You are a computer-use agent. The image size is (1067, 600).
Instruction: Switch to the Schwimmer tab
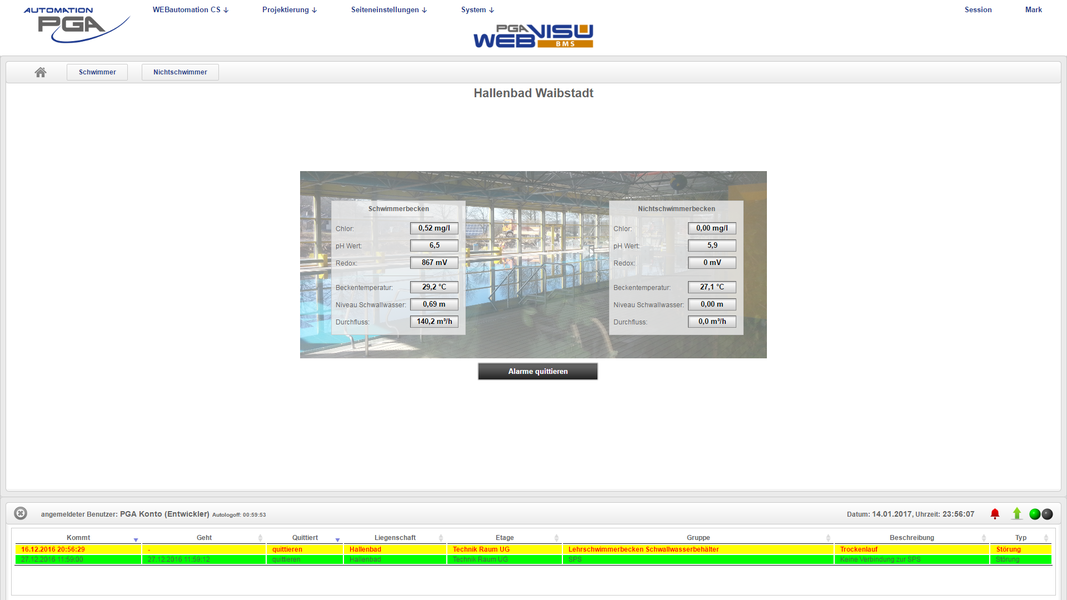tap(97, 72)
